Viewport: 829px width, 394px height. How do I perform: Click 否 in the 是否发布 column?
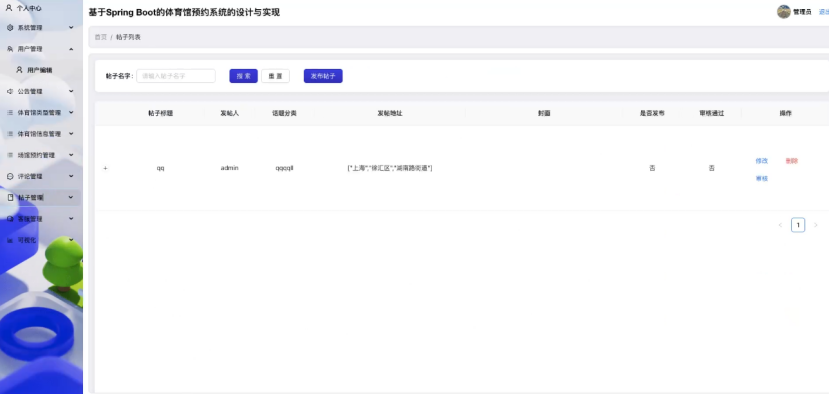[x=652, y=168]
